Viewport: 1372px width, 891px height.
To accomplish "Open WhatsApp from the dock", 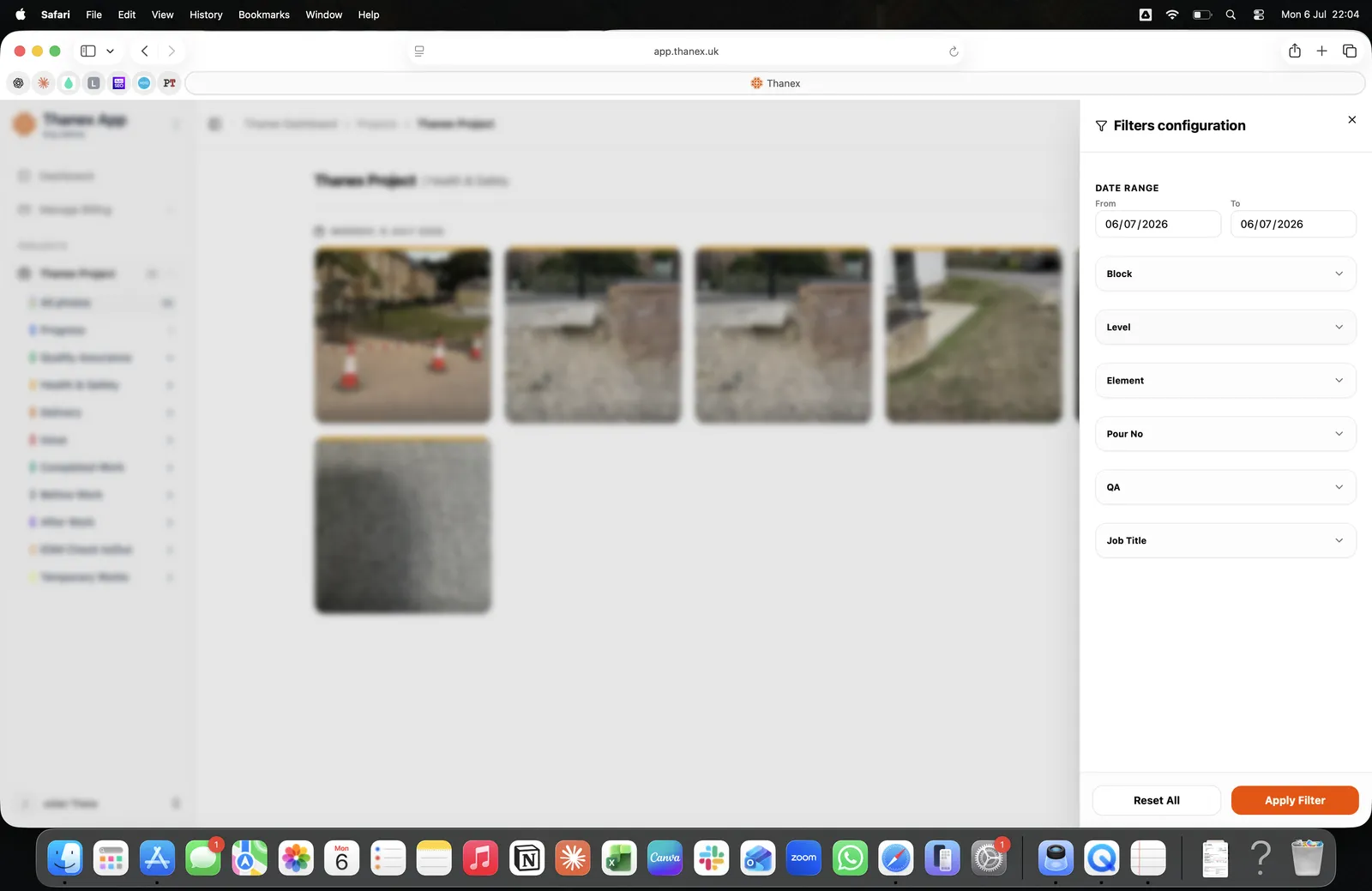I will click(x=850, y=858).
